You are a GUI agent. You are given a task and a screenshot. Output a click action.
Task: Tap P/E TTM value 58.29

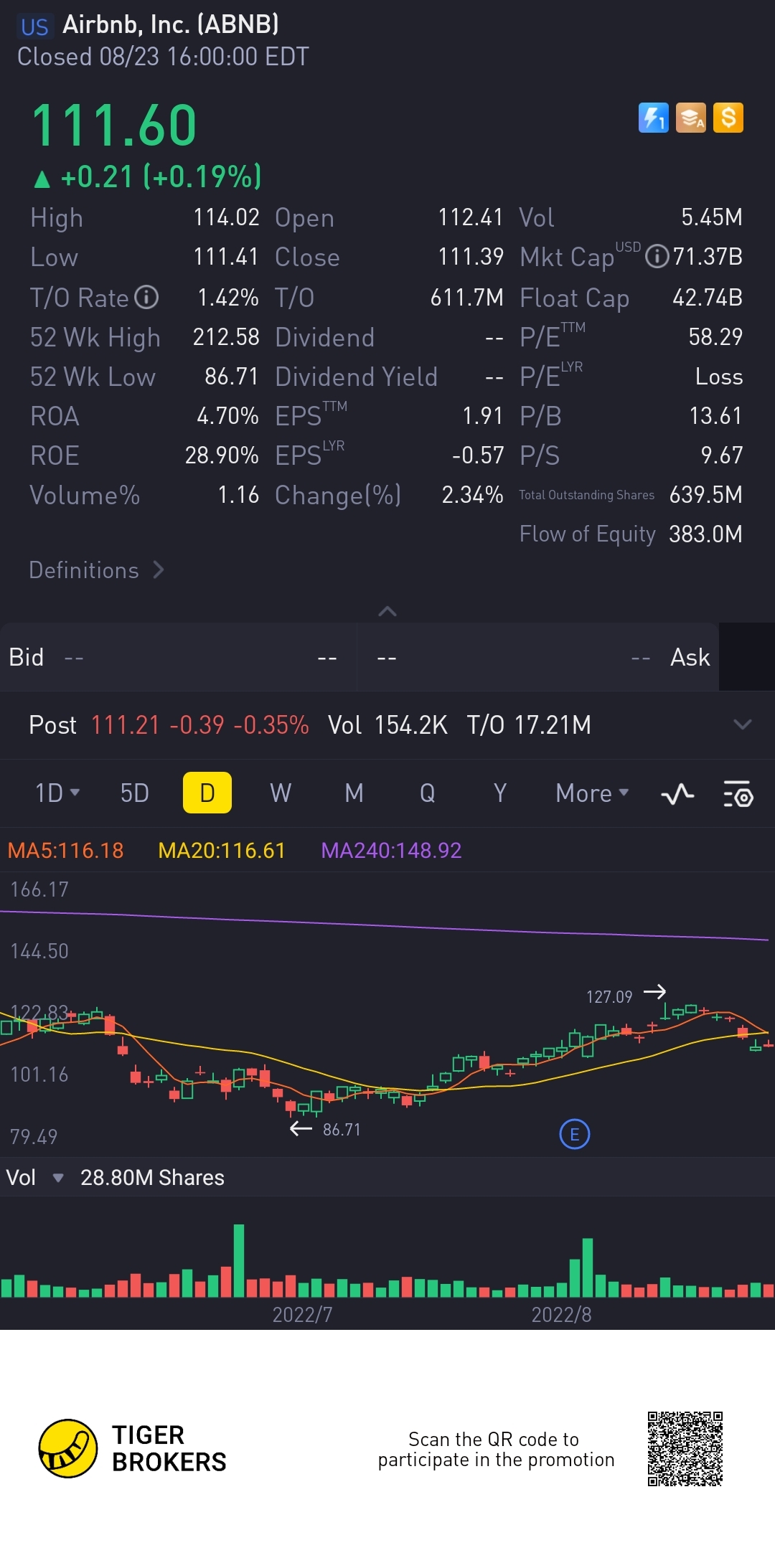coord(715,336)
